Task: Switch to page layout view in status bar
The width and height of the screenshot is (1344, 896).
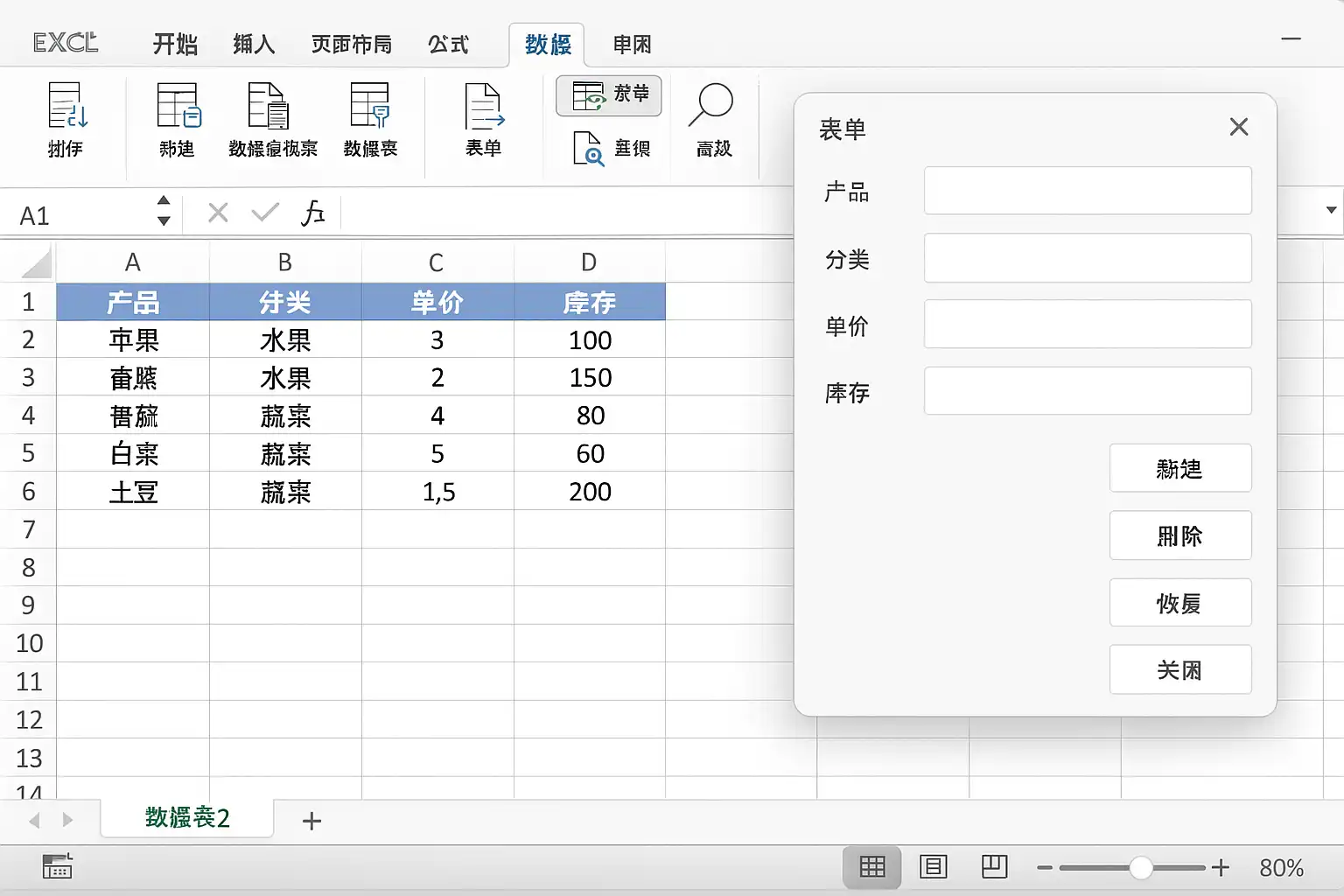Action: pyautogui.click(x=934, y=867)
